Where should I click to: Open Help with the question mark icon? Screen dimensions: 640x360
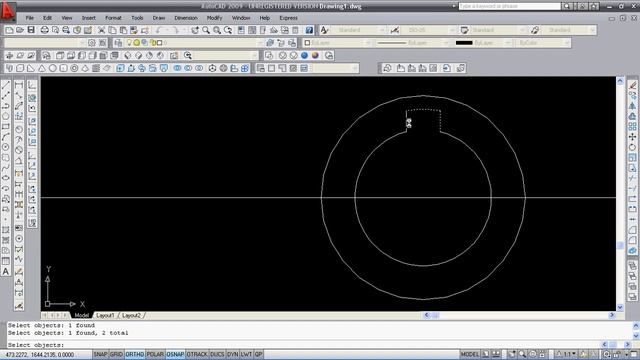point(309,30)
